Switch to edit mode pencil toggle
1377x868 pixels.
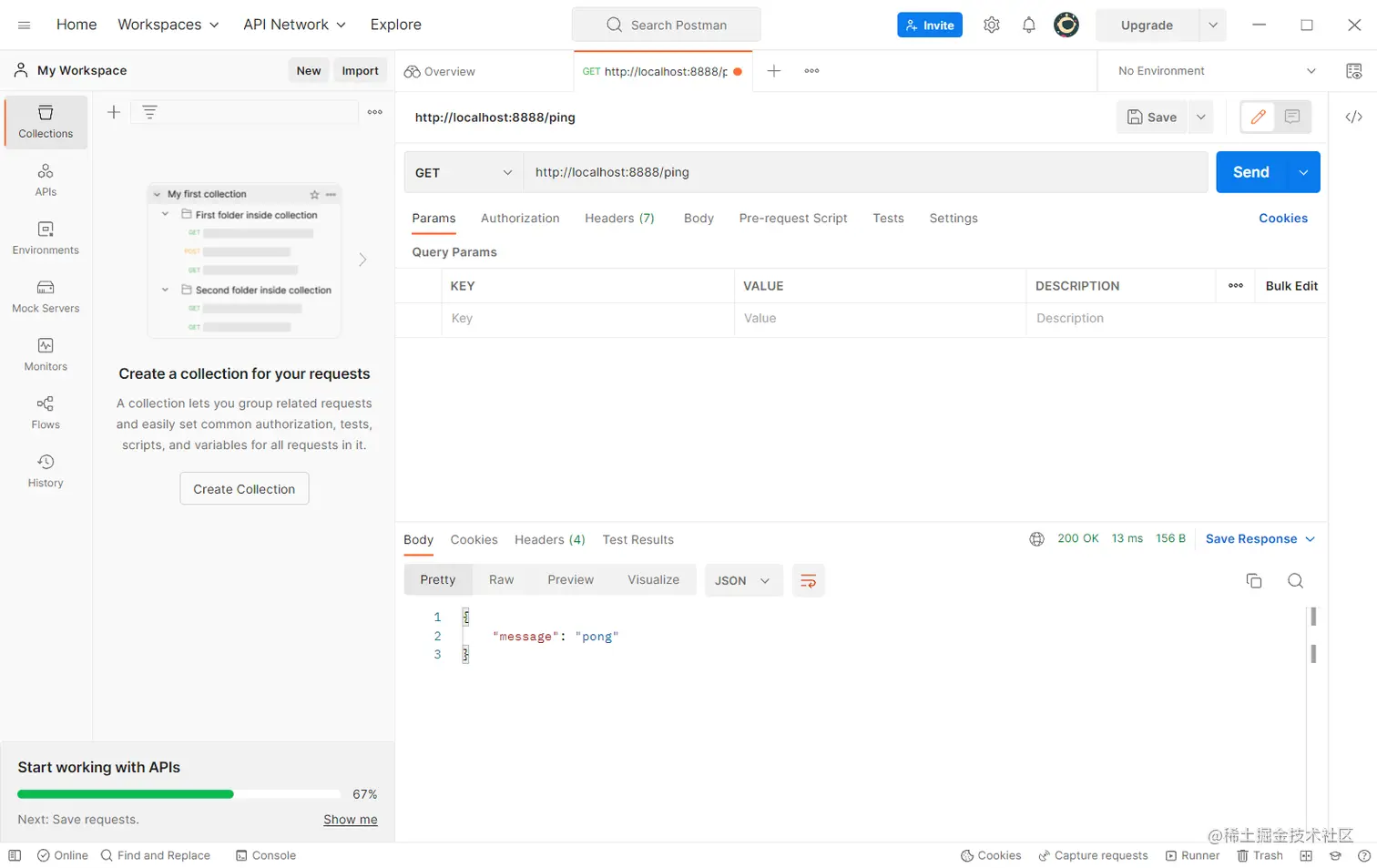point(1259,117)
